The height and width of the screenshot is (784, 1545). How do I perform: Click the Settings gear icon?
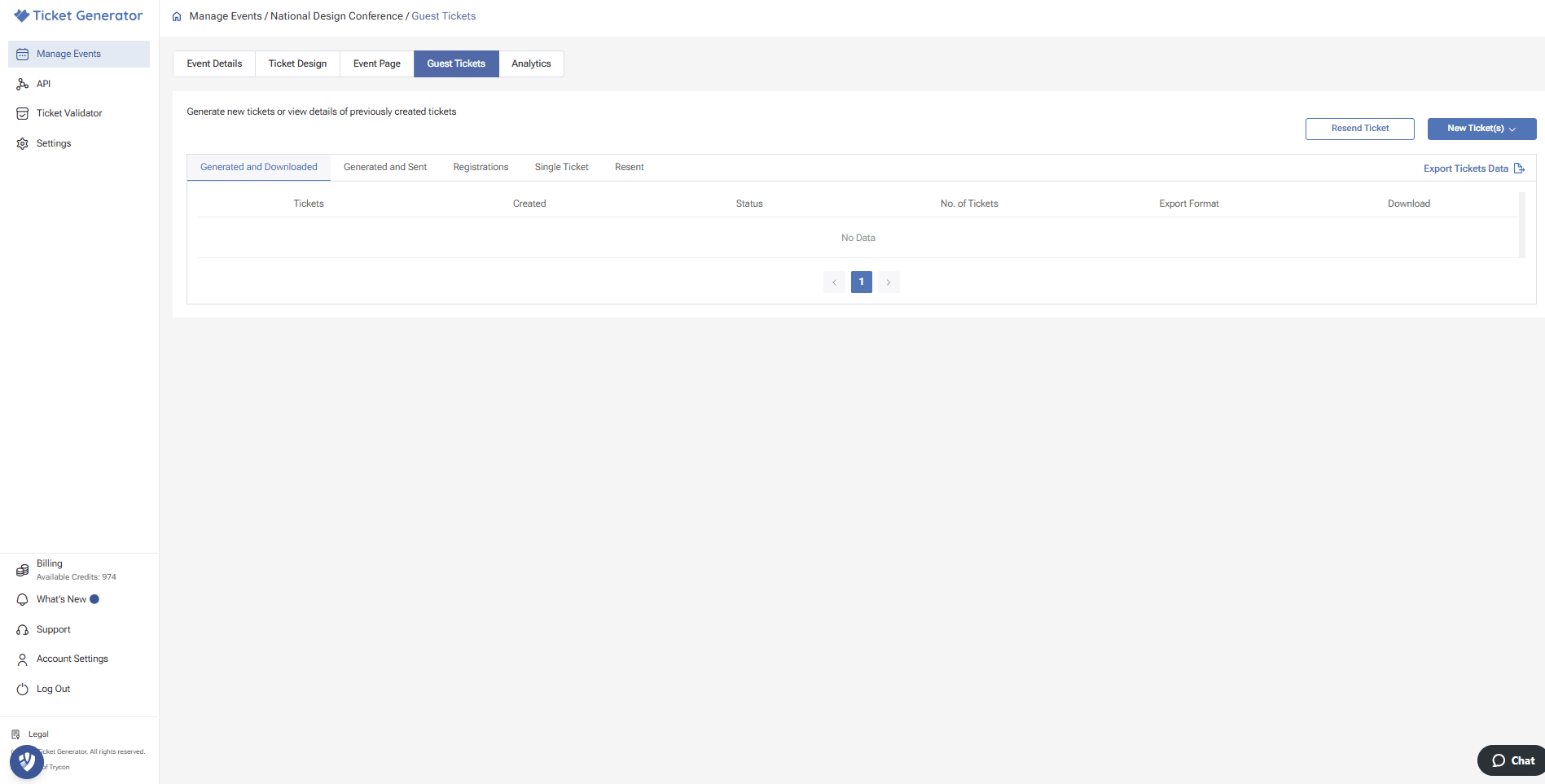pyautogui.click(x=23, y=143)
